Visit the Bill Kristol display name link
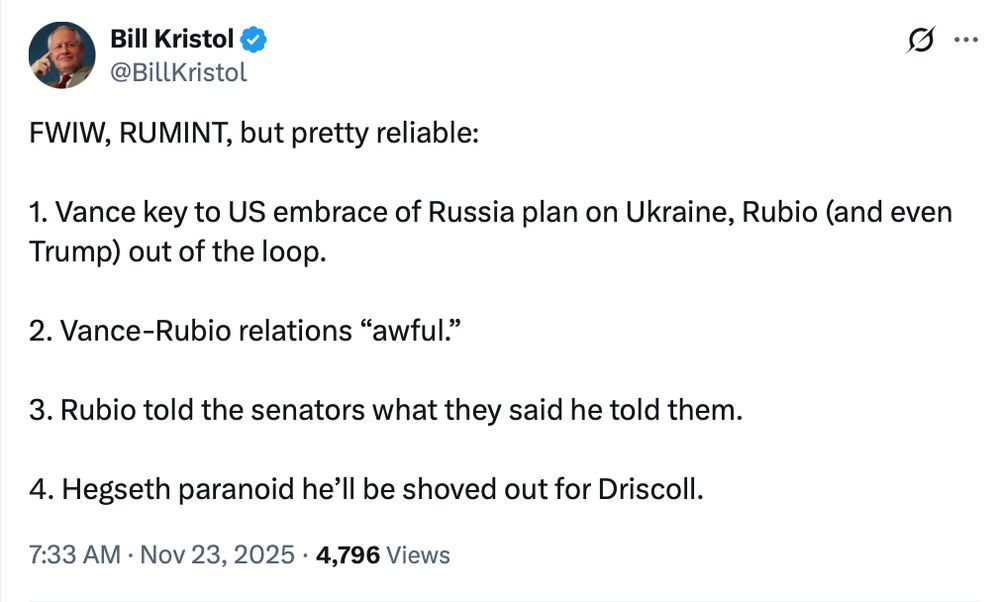This screenshot has height=602, width=1000. click(x=172, y=39)
